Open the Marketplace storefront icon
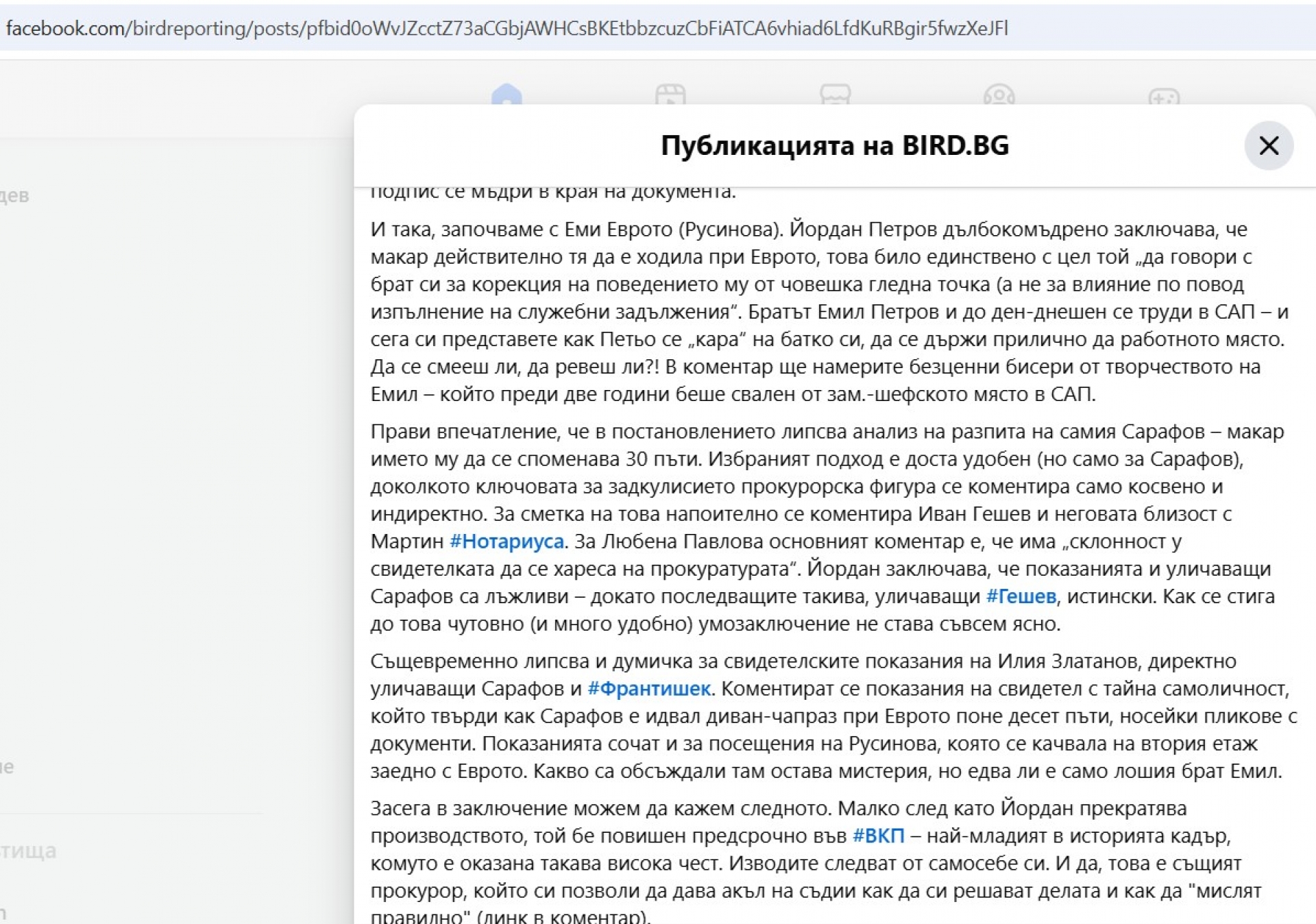The width and height of the screenshot is (1316, 924). (x=835, y=95)
